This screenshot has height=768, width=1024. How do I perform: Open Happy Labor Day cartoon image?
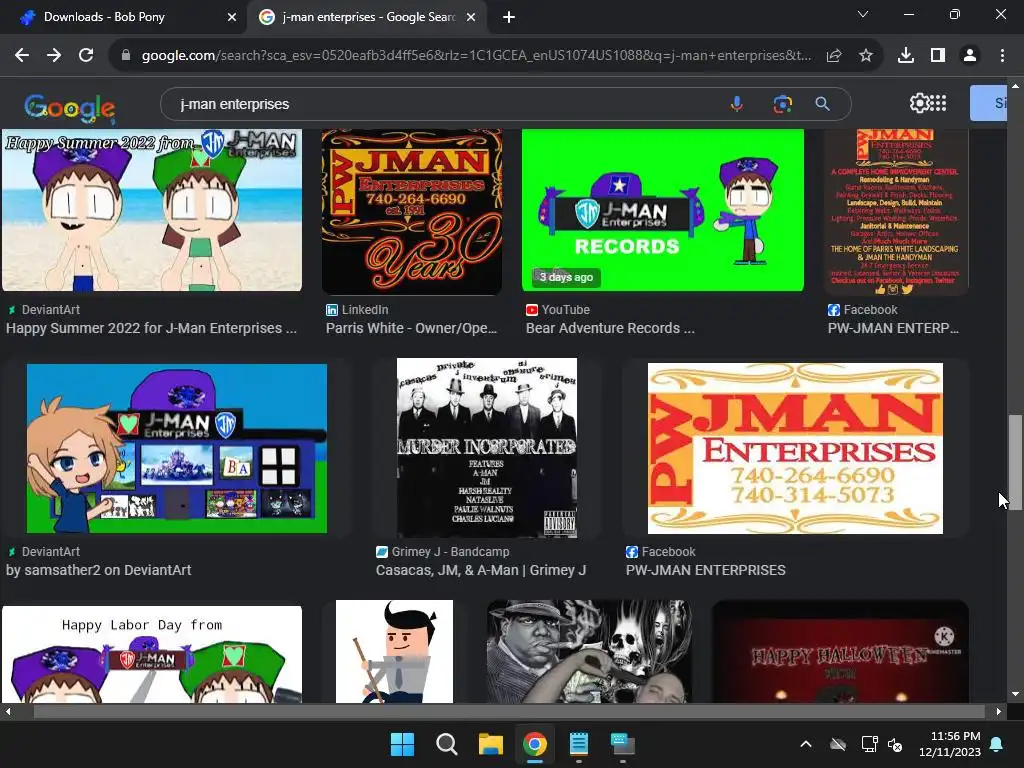point(152,654)
